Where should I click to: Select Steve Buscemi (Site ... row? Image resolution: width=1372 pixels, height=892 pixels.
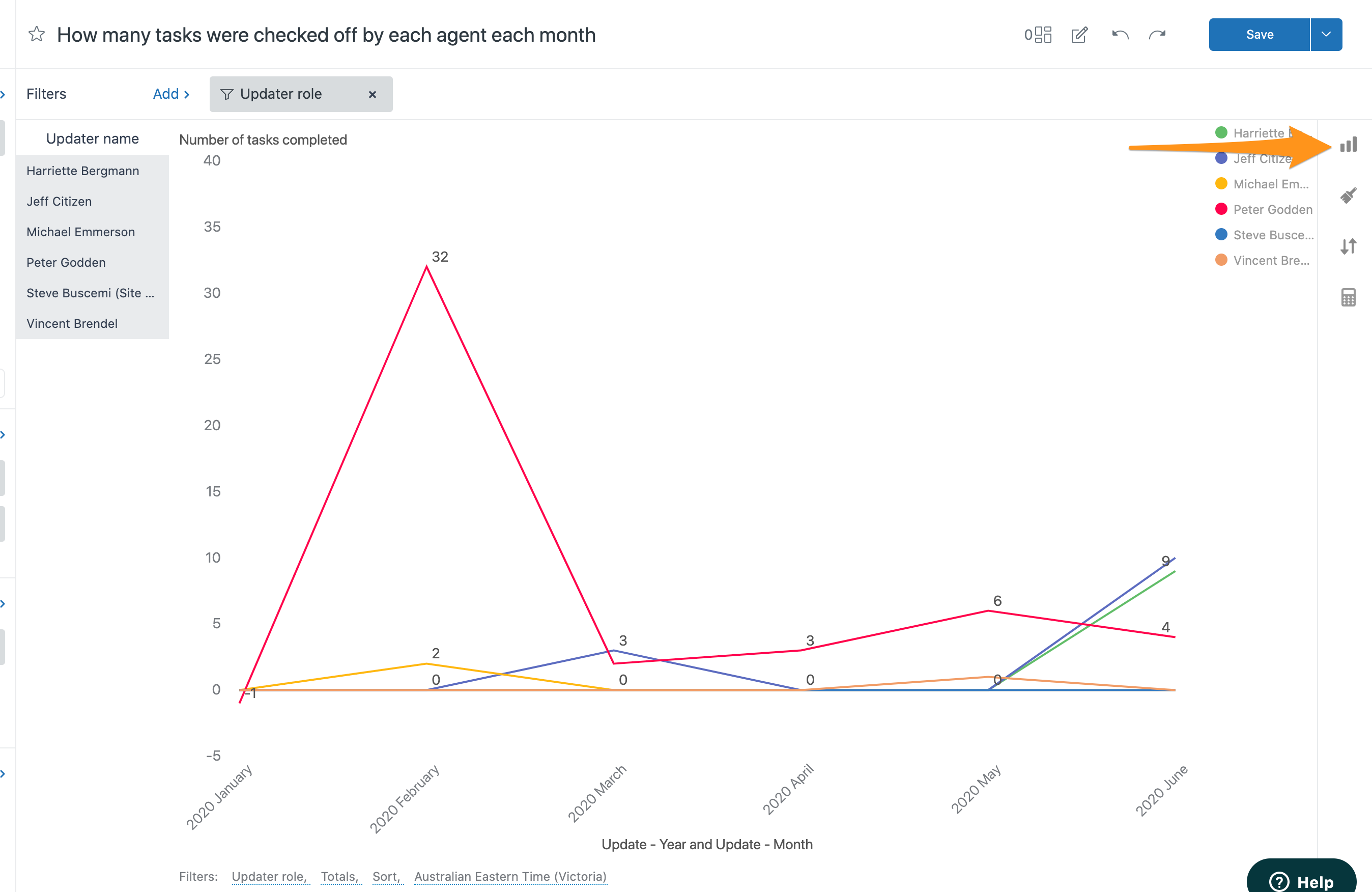(x=92, y=293)
